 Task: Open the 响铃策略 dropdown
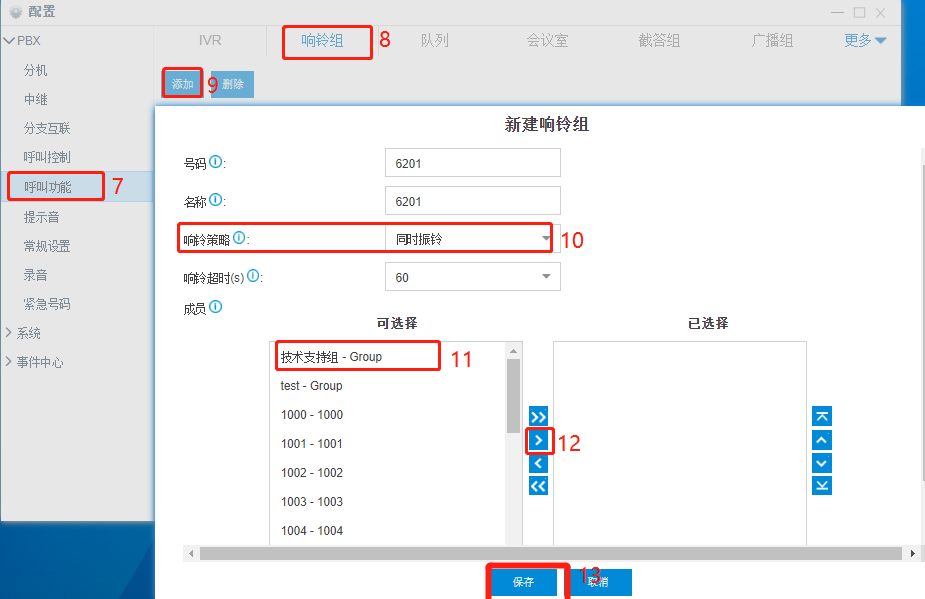(x=472, y=239)
